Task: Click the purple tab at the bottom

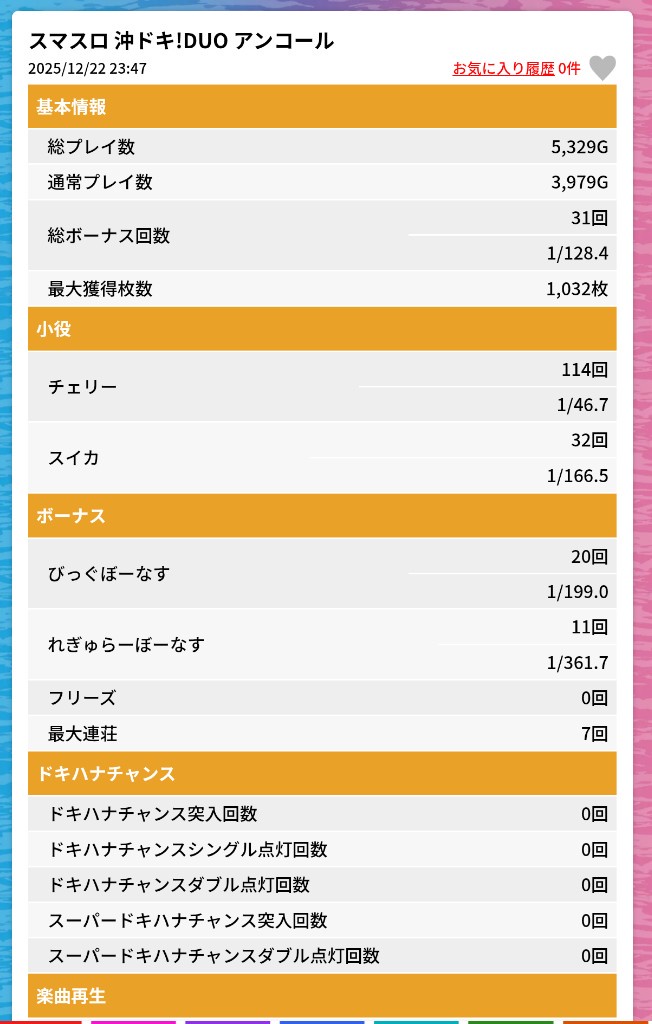Action: [x=227, y=1021]
